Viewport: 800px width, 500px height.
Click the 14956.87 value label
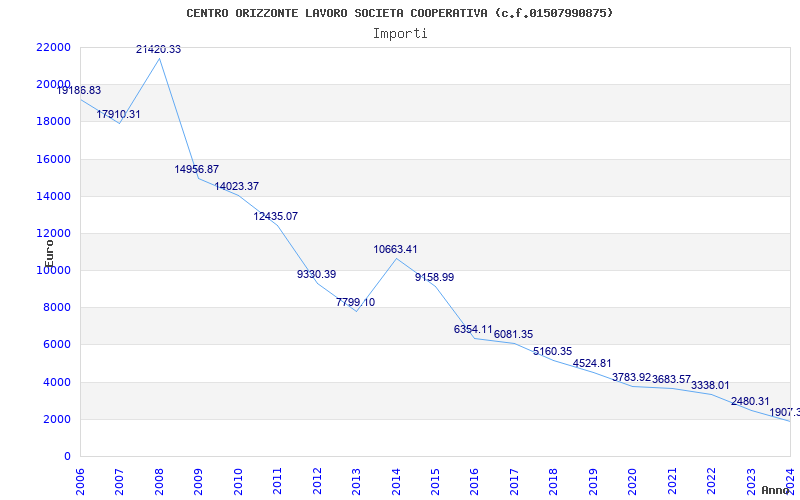point(196,169)
